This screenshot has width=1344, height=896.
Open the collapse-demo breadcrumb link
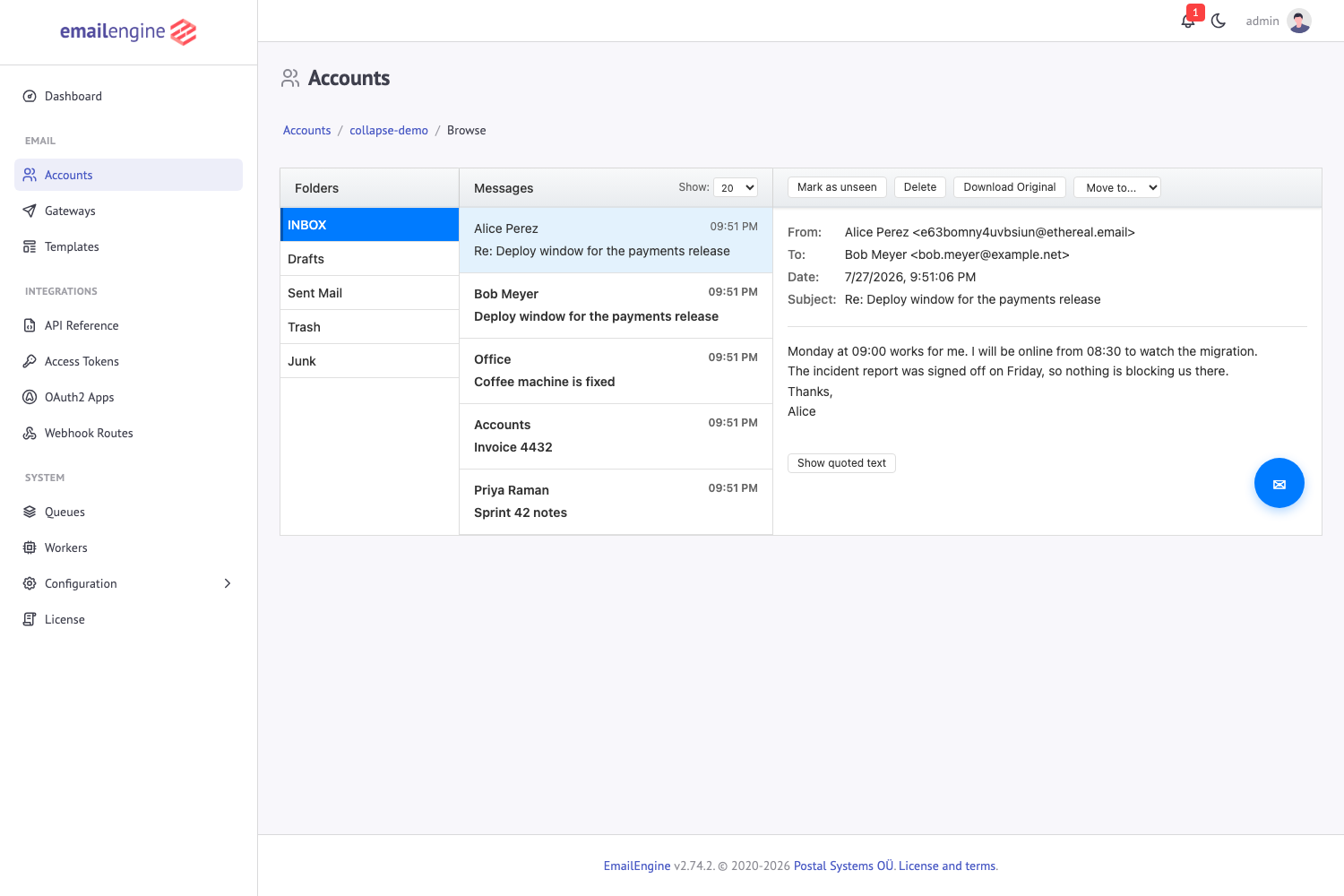click(x=389, y=130)
